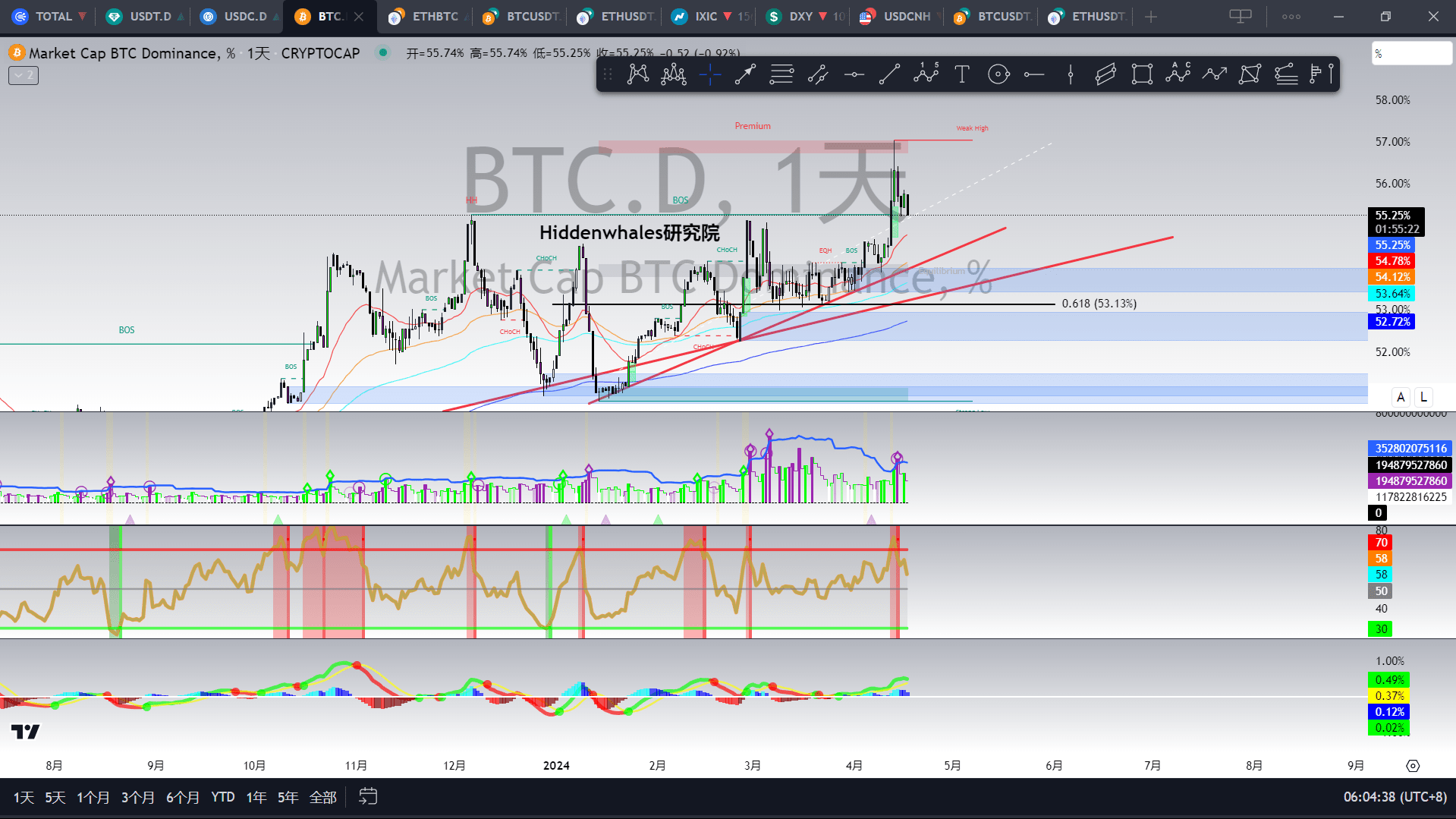Viewport: 1456px width, 819px height.
Task: Click the green RSI 30 level label
Action: [1381, 629]
